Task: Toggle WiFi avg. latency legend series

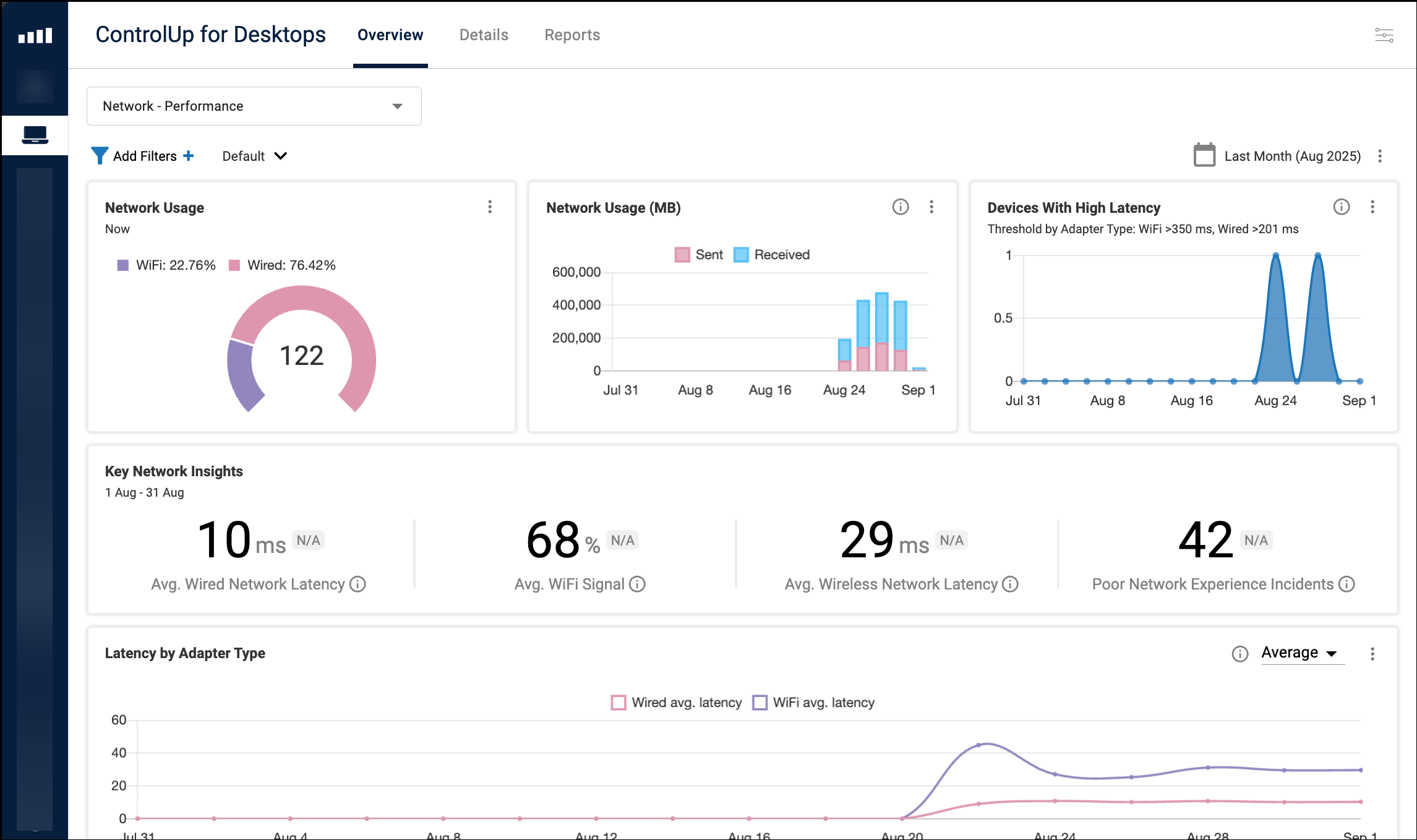Action: pyautogui.click(x=814, y=703)
